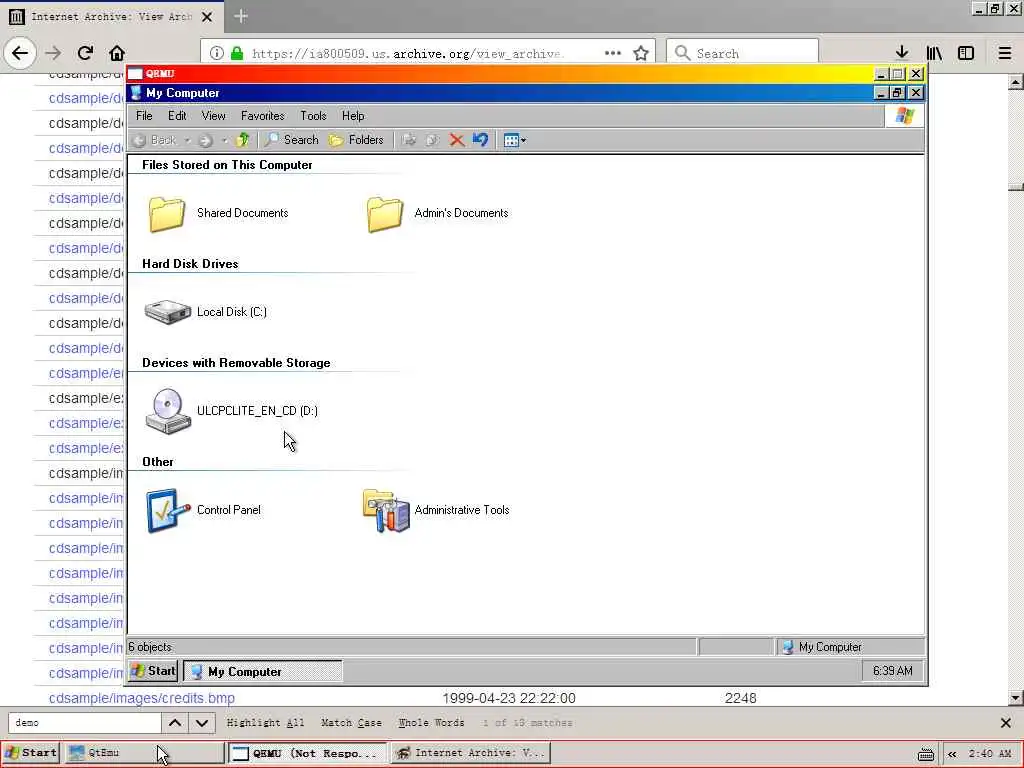Click the browser Home icon
Image resolution: width=1024 pixels, height=768 pixels.
click(x=117, y=53)
